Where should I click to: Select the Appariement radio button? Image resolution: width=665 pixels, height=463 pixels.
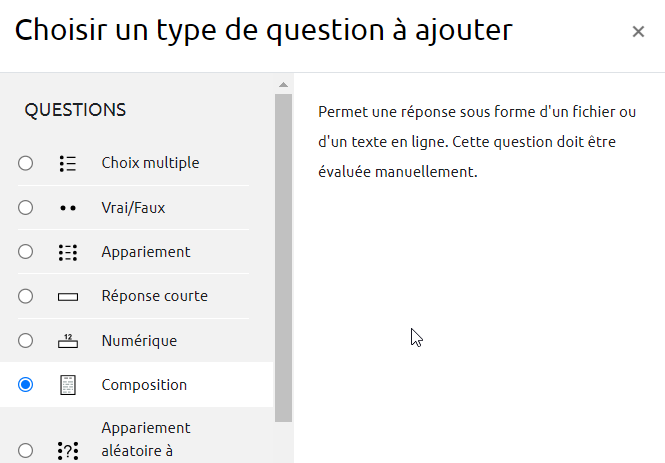pyautogui.click(x=26, y=252)
